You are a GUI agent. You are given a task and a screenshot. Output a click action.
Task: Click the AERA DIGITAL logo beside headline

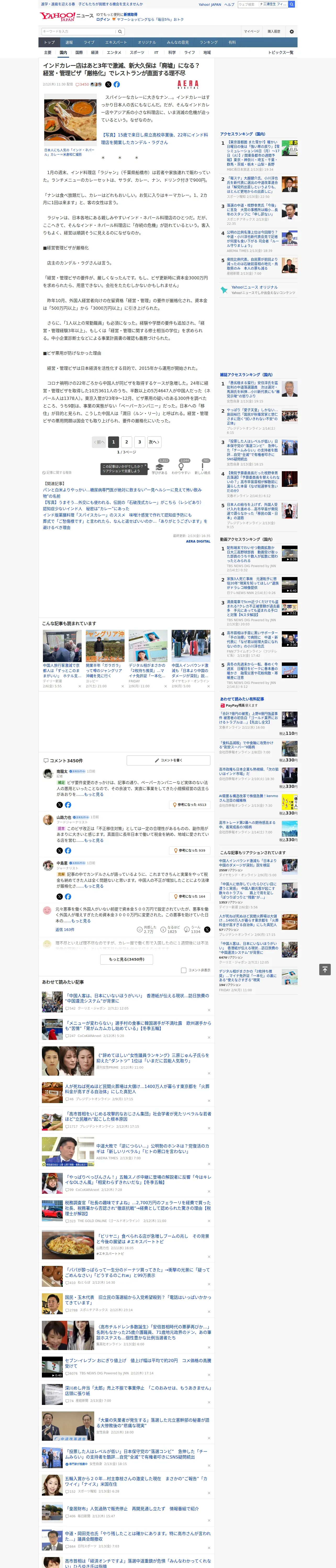188,85
